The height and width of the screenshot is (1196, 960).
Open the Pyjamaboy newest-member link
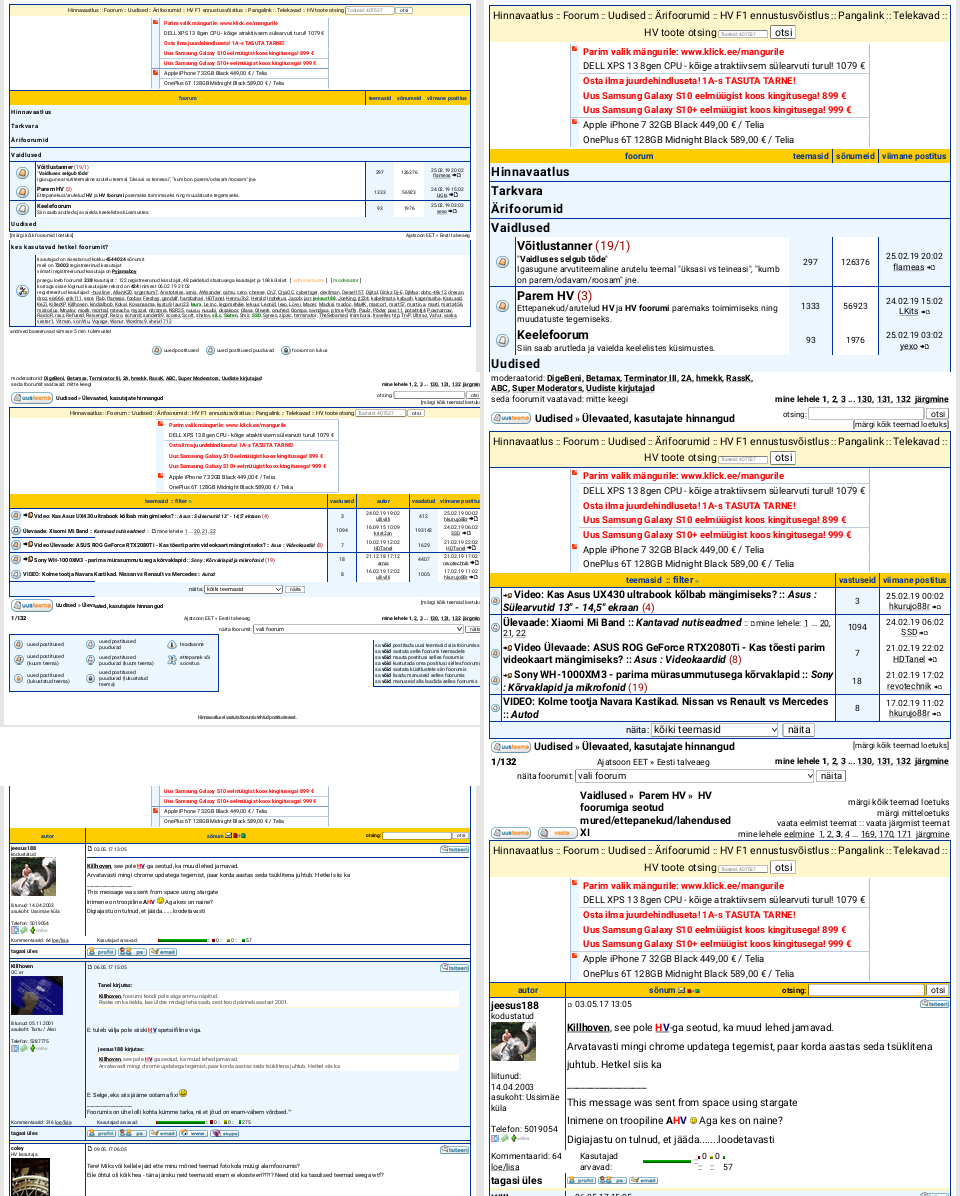coord(124,271)
